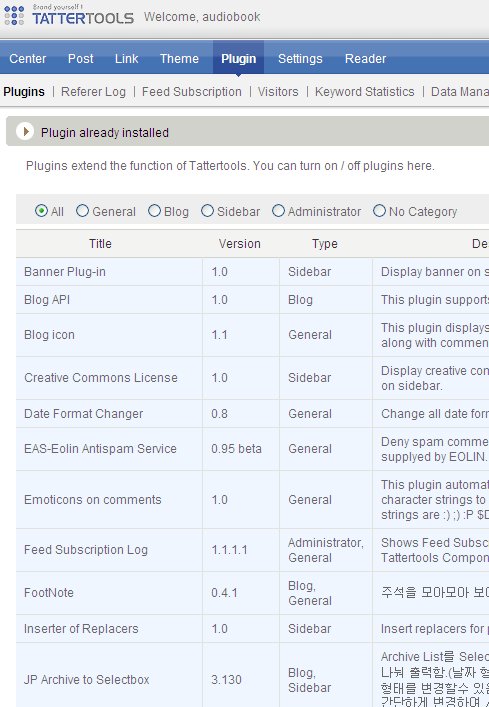Select the All category radio button

point(41,211)
